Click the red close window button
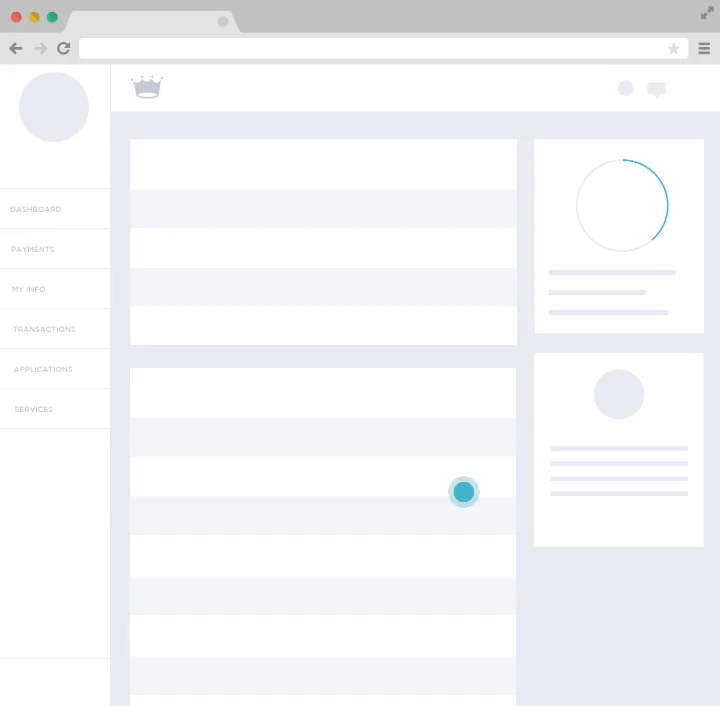Image resolution: width=720 pixels, height=706 pixels. click(x=16, y=17)
